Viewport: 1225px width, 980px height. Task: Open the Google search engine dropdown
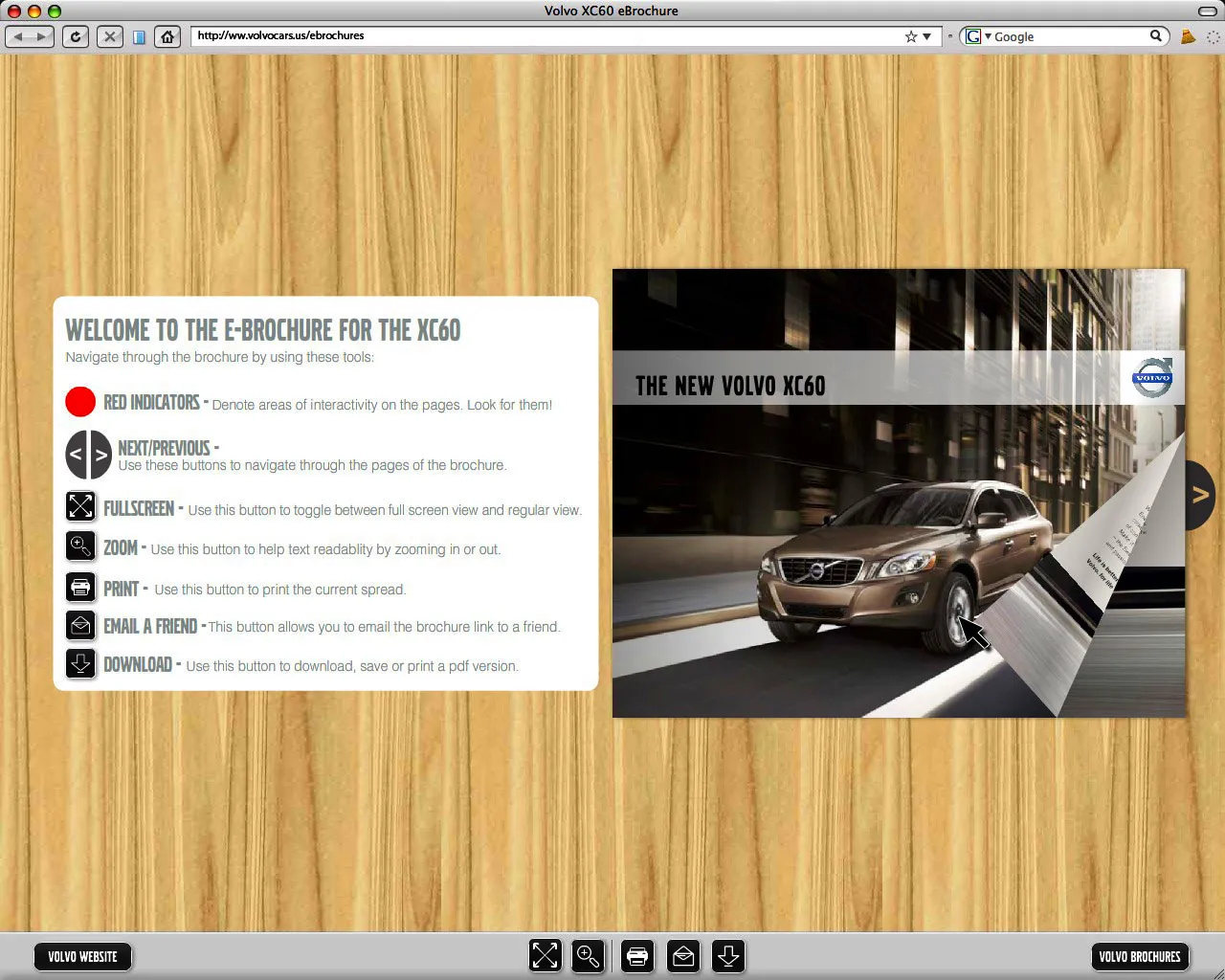986,36
